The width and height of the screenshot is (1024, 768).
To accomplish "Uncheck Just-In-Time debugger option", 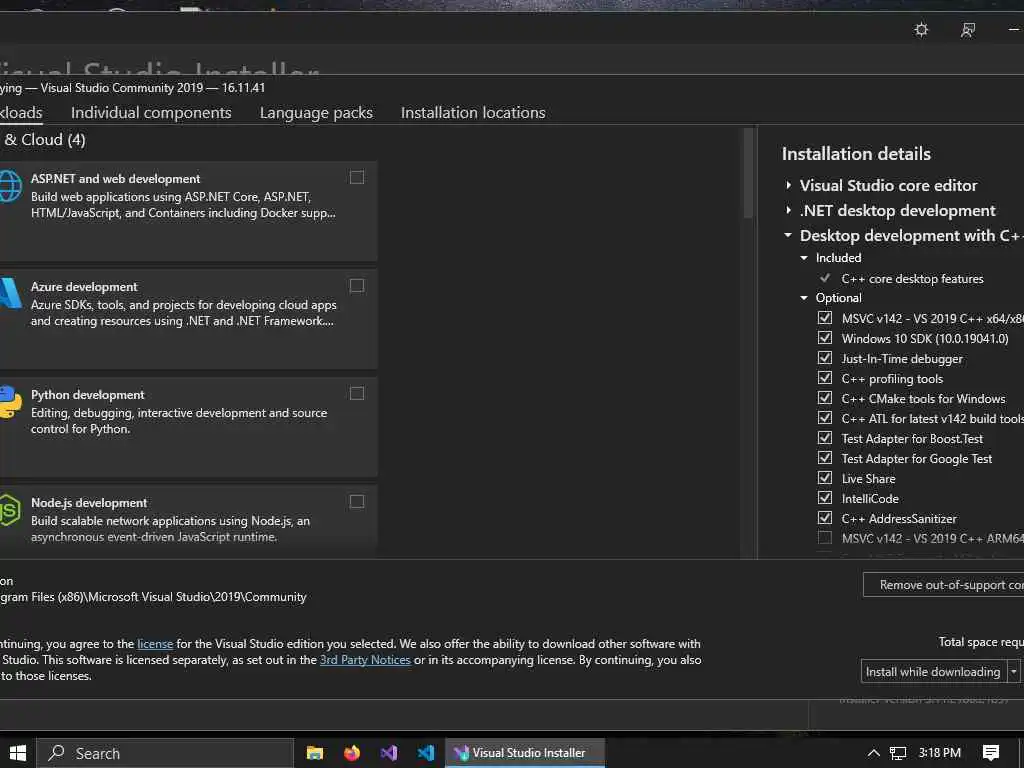I will click(825, 358).
